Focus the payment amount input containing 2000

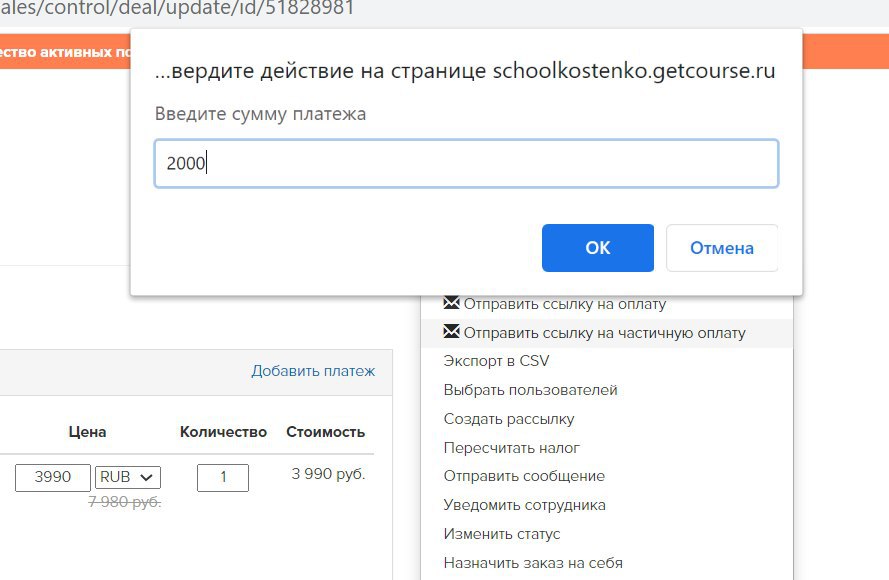[466, 163]
